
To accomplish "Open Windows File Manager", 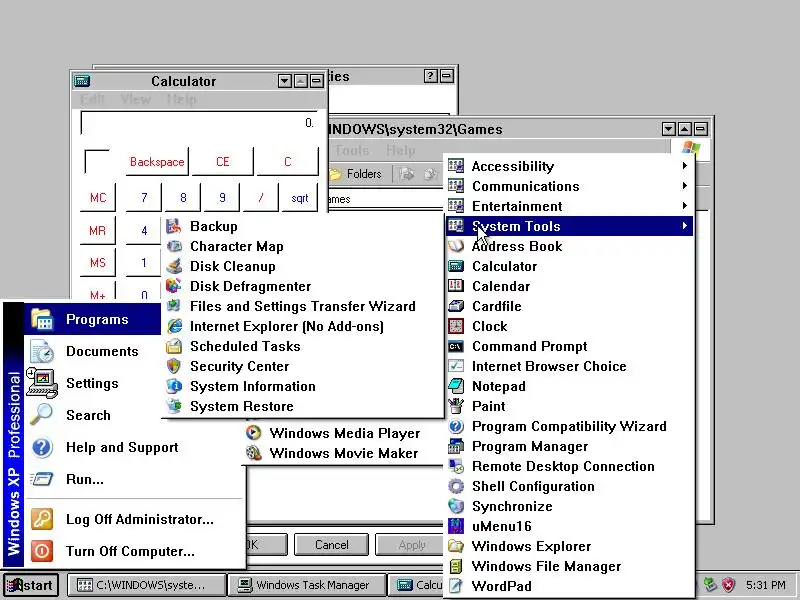I will click(569, 566).
